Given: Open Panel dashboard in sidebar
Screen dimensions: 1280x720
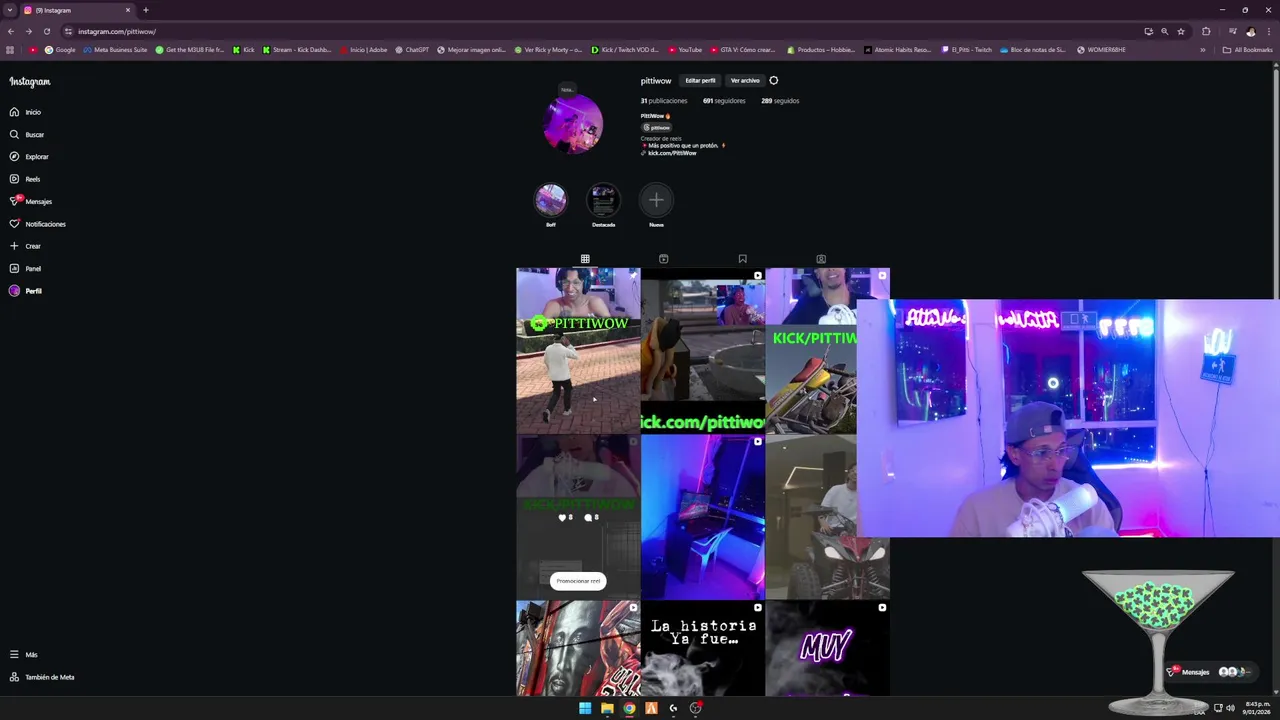Looking at the screenshot, I should click(26, 268).
